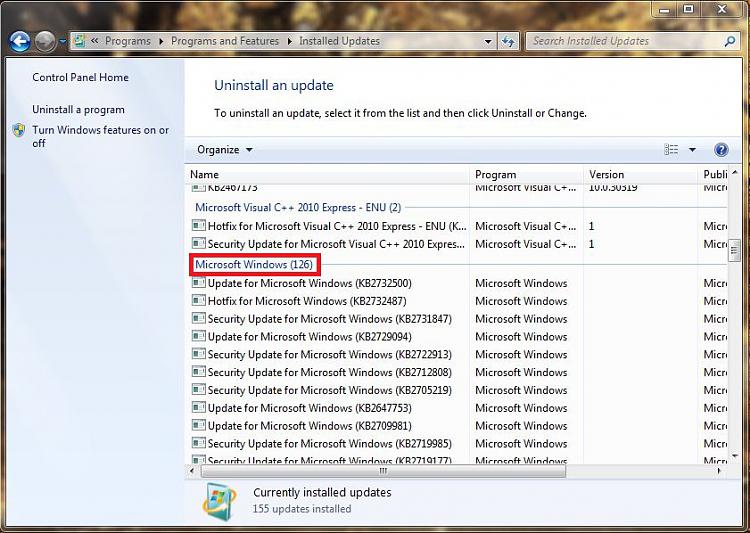The width and height of the screenshot is (750, 533).
Task: Open recent pages dropdown beside Forward button
Action: (x=63, y=42)
